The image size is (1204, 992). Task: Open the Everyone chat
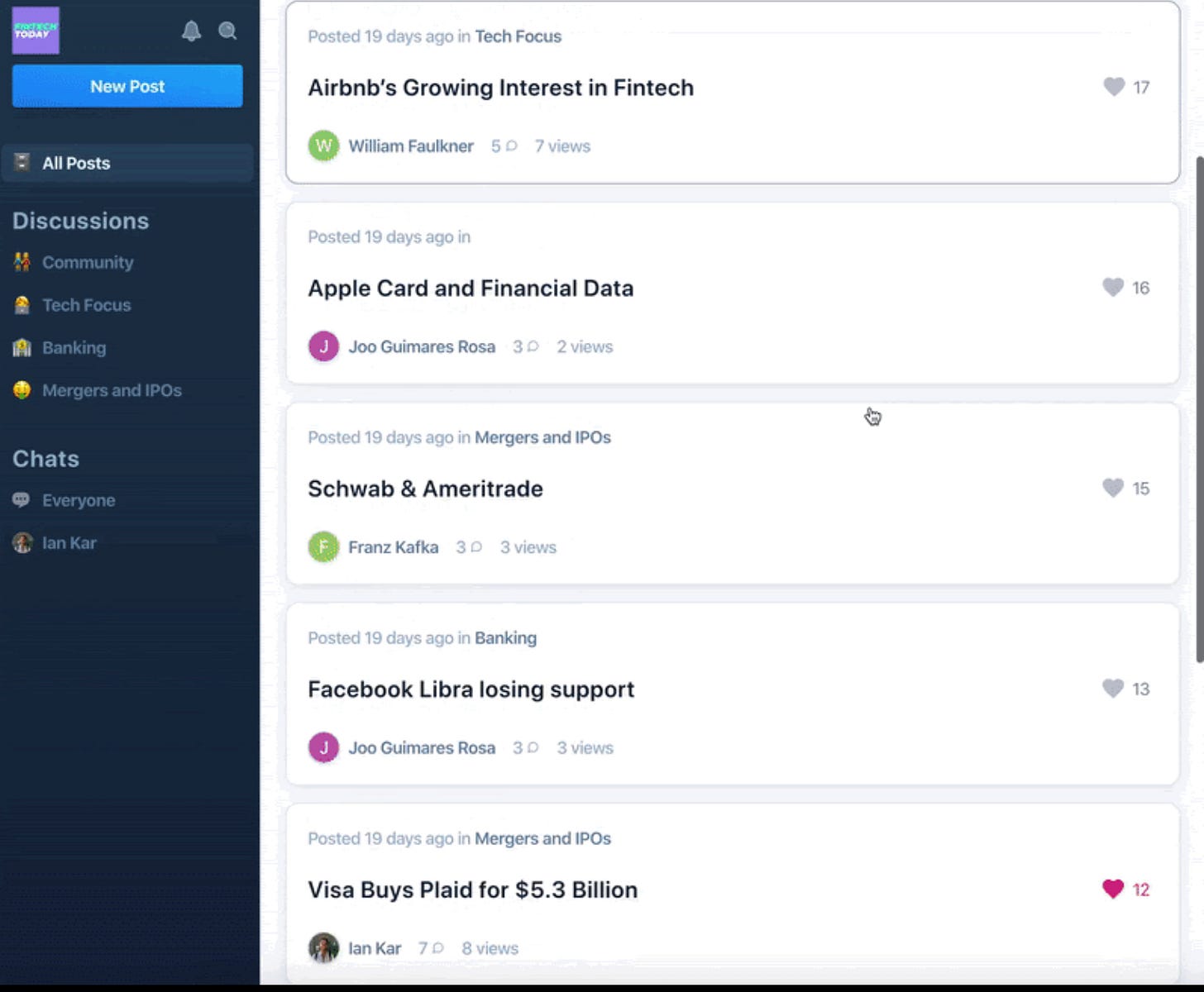tap(79, 500)
